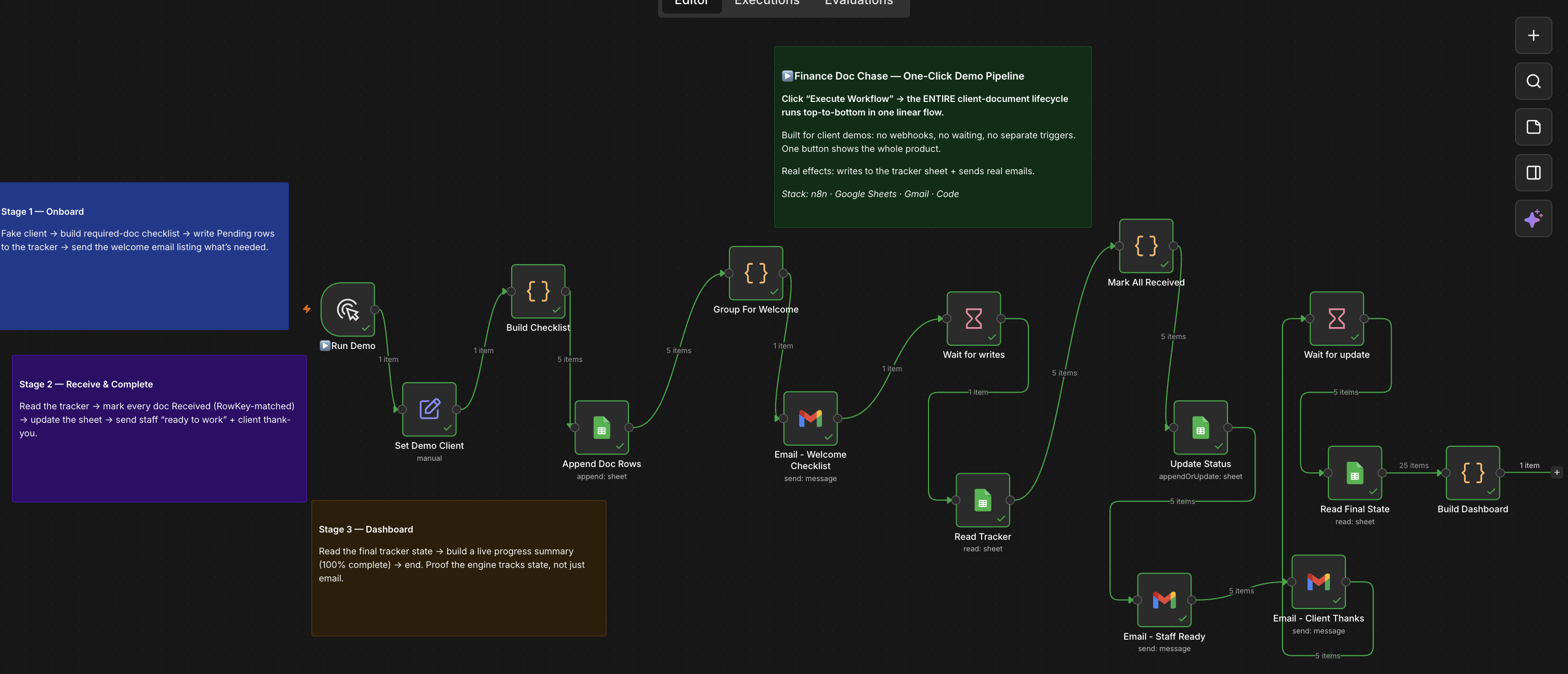The width and height of the screenshot is (1568, 674).
Task: Select the Build Dashboard code node
Action: click(x=1473, y=472)
